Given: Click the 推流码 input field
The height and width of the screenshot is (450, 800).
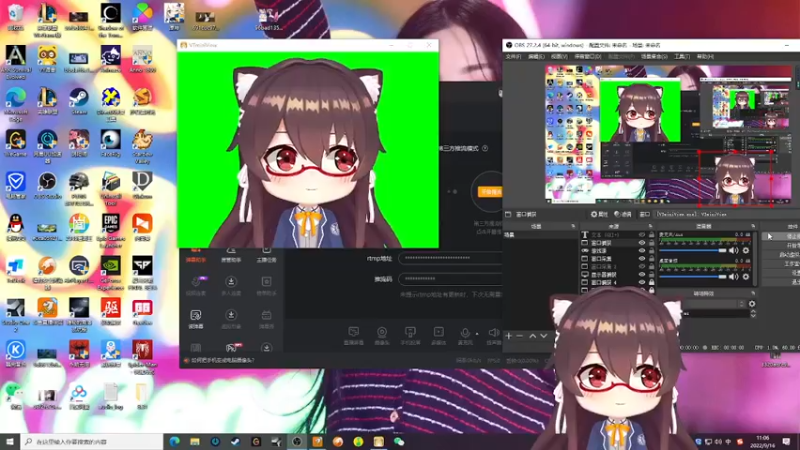Looking at the screenshot, I should coord(450,279).
